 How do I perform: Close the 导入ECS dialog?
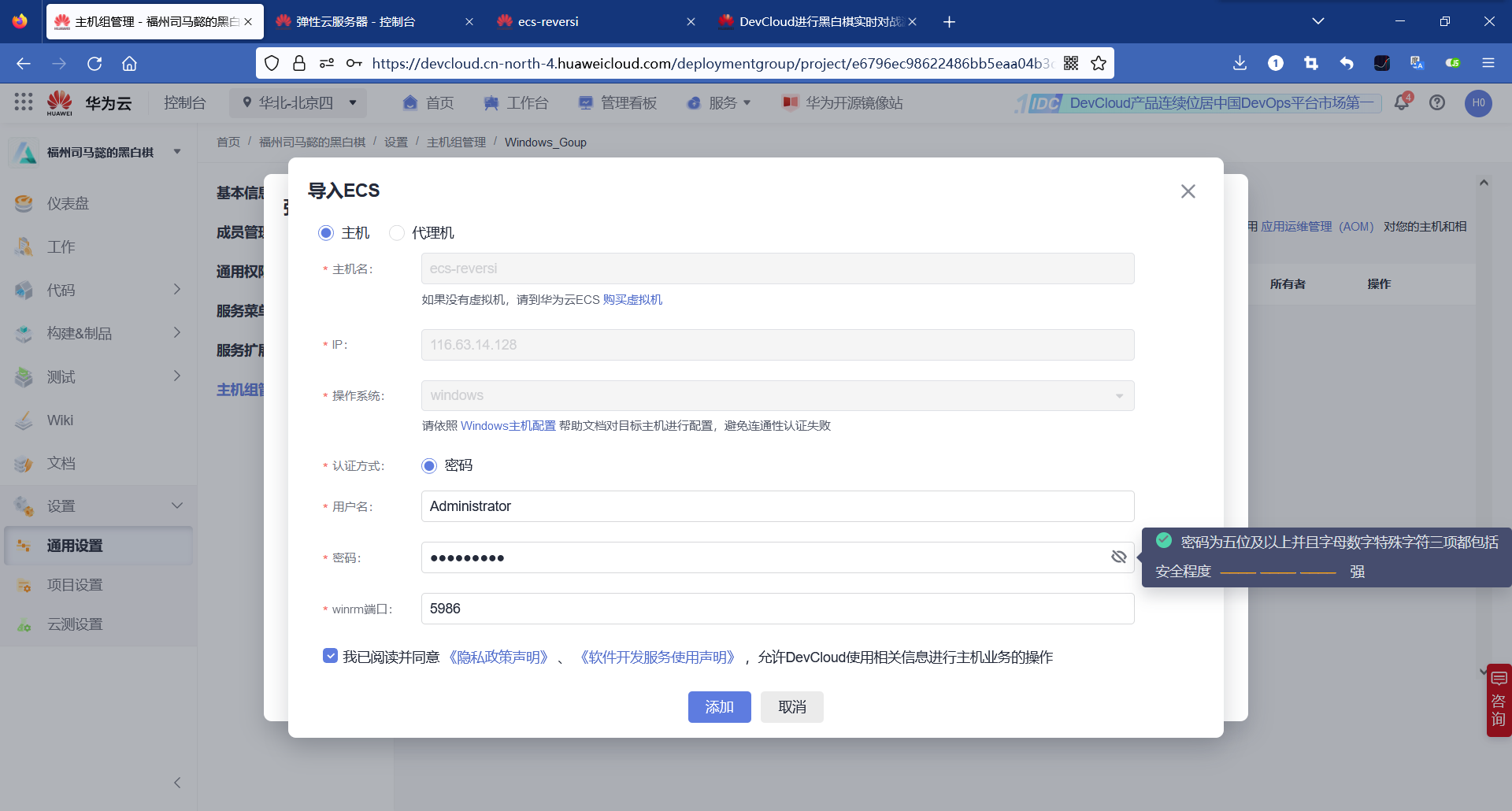(x=1188, y=191)
